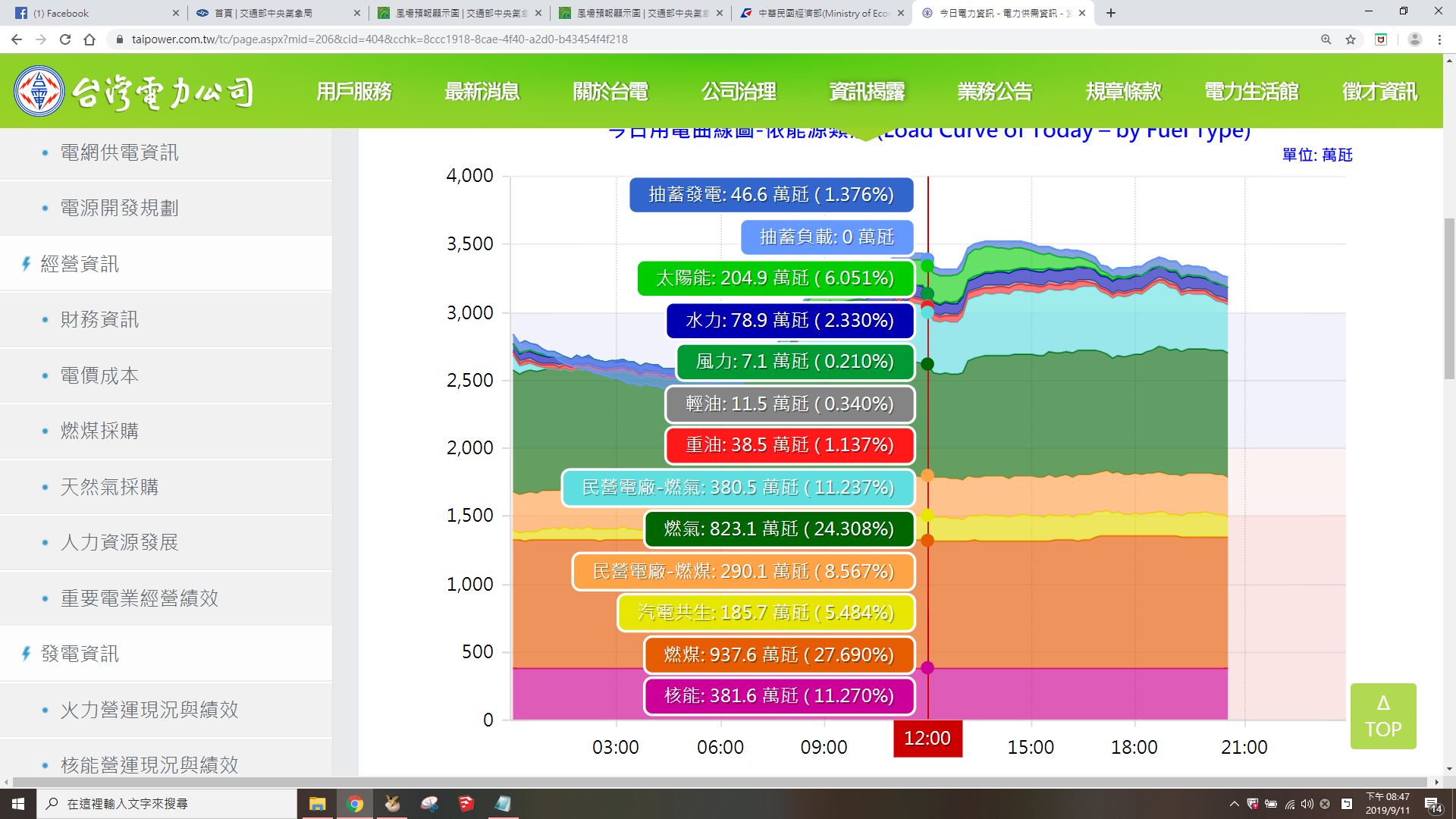
Task: Open 人力資源發展 sidebar link
Action: (119, 542)
